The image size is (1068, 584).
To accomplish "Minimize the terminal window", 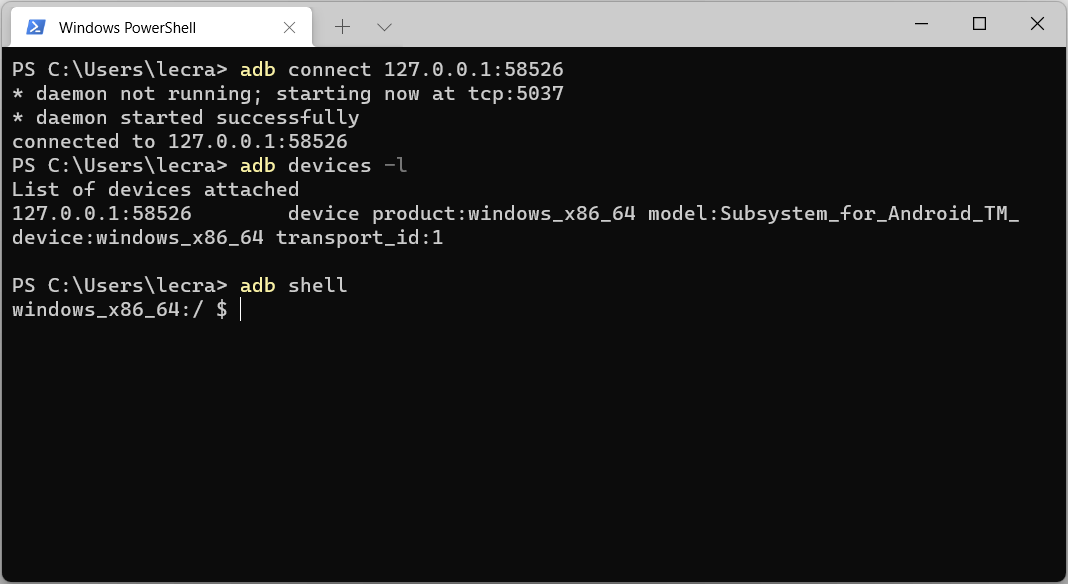I will pos(922,24).
